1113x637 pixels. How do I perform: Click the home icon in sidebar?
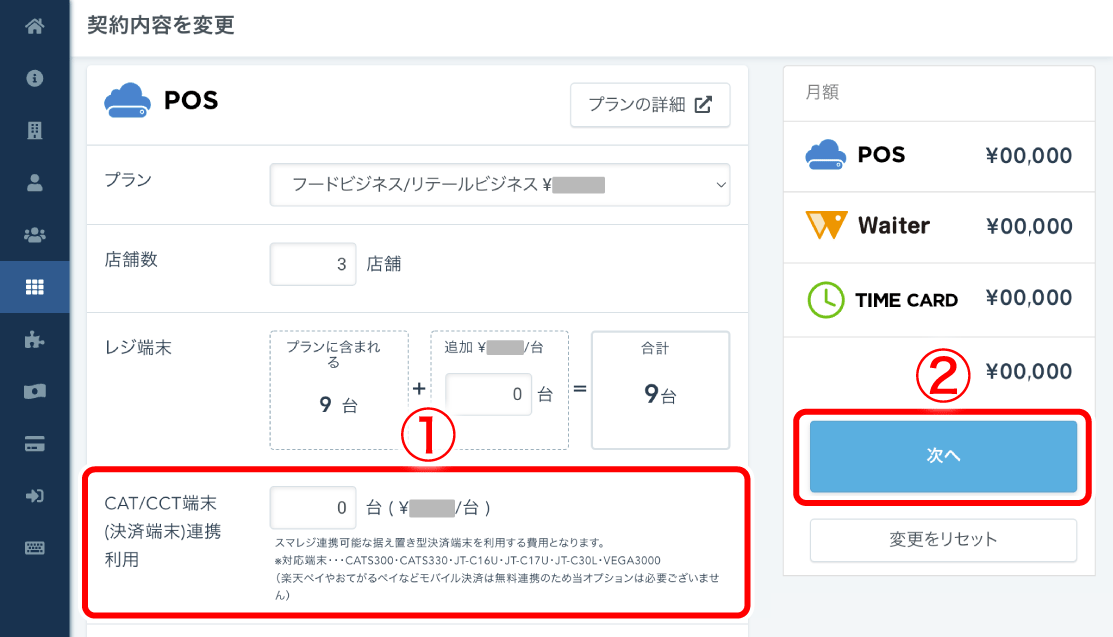[x=35, y=27]
